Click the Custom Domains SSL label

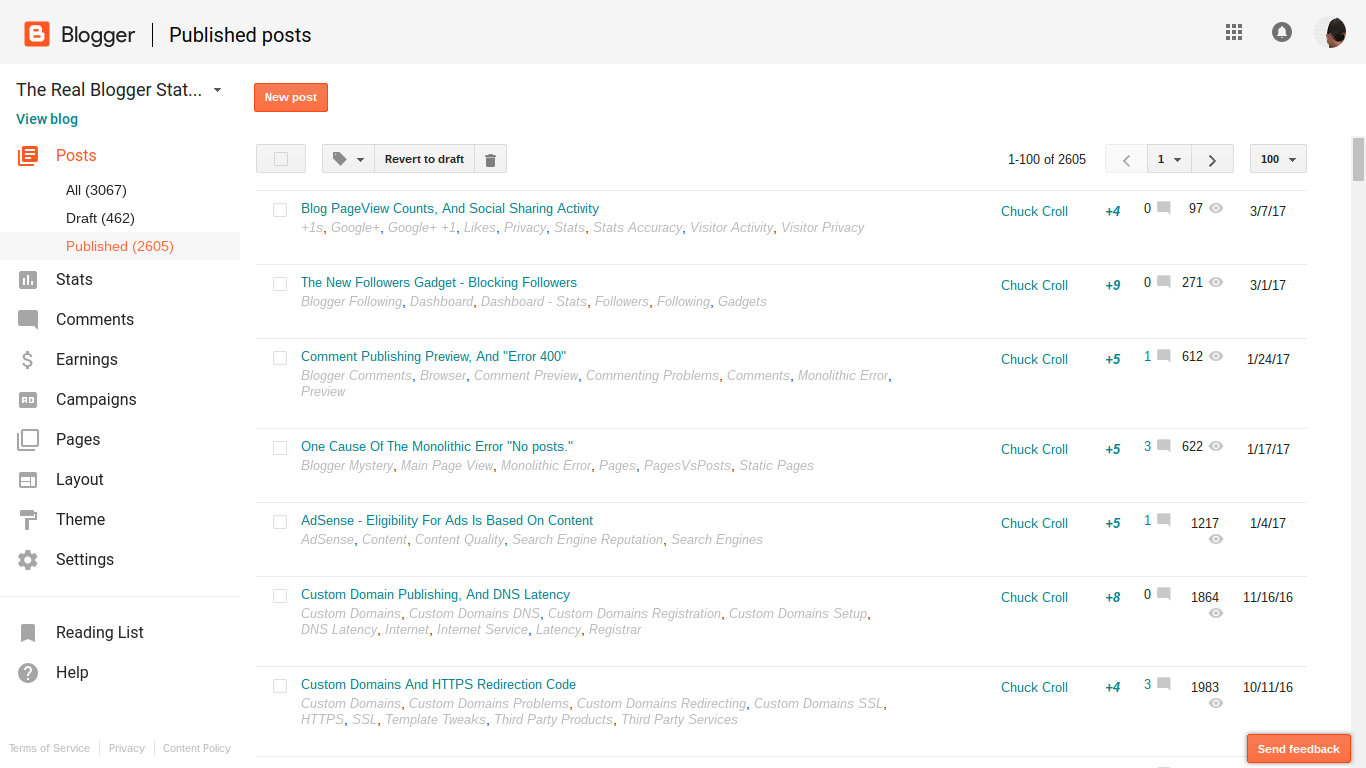818,704
